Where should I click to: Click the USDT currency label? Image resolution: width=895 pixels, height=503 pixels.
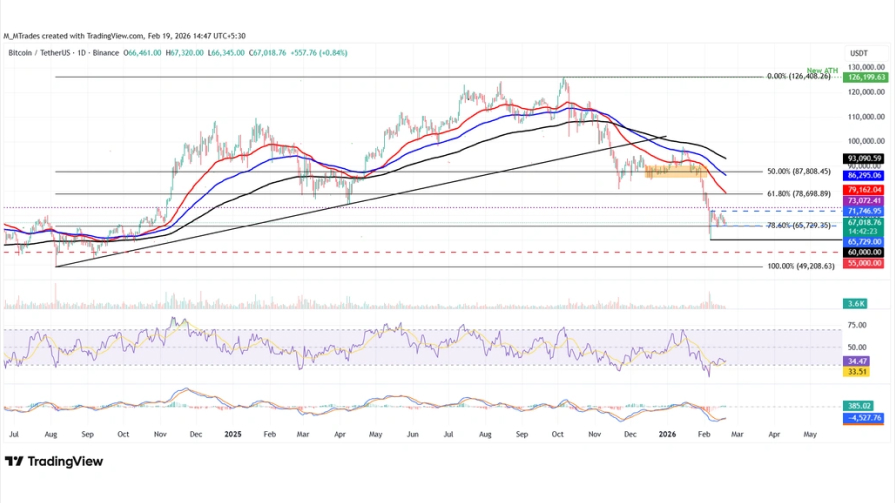(857, 53)
